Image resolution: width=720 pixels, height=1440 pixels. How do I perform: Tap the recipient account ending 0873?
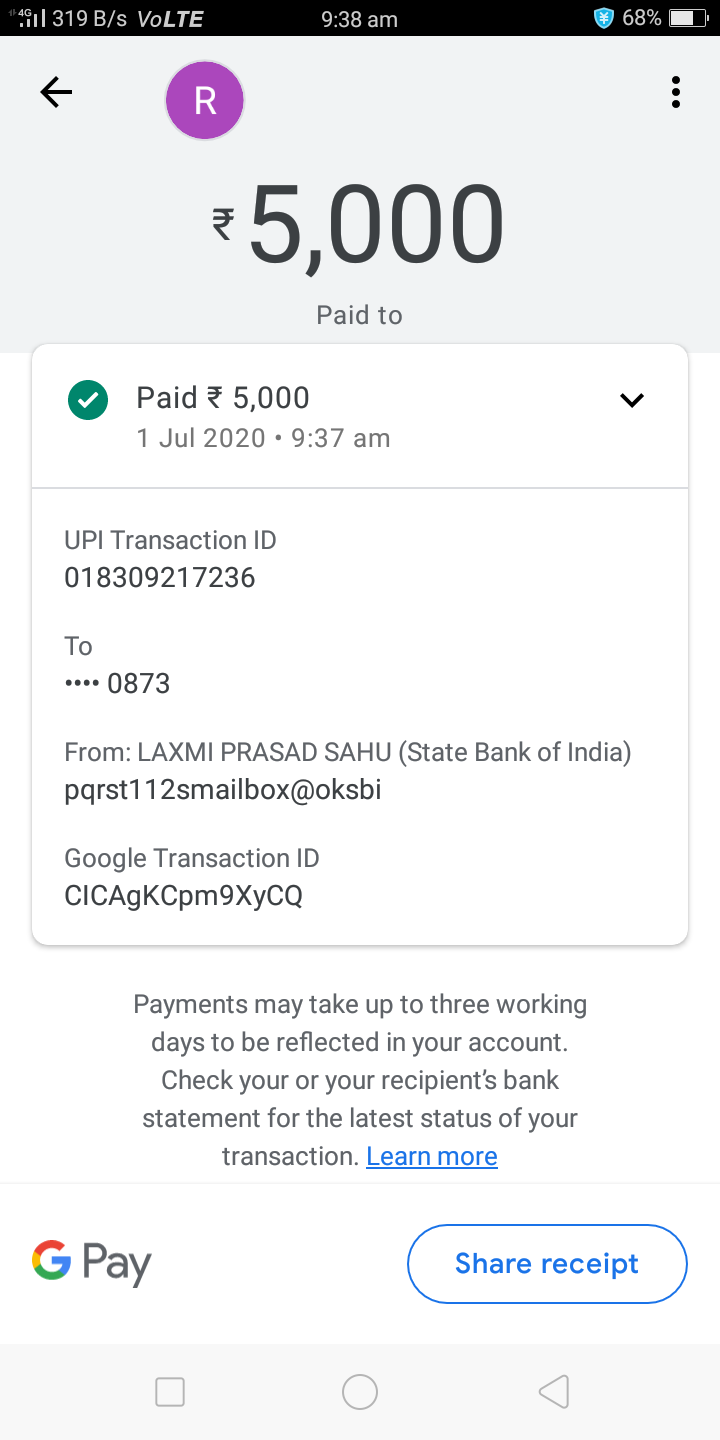(118, 684)
